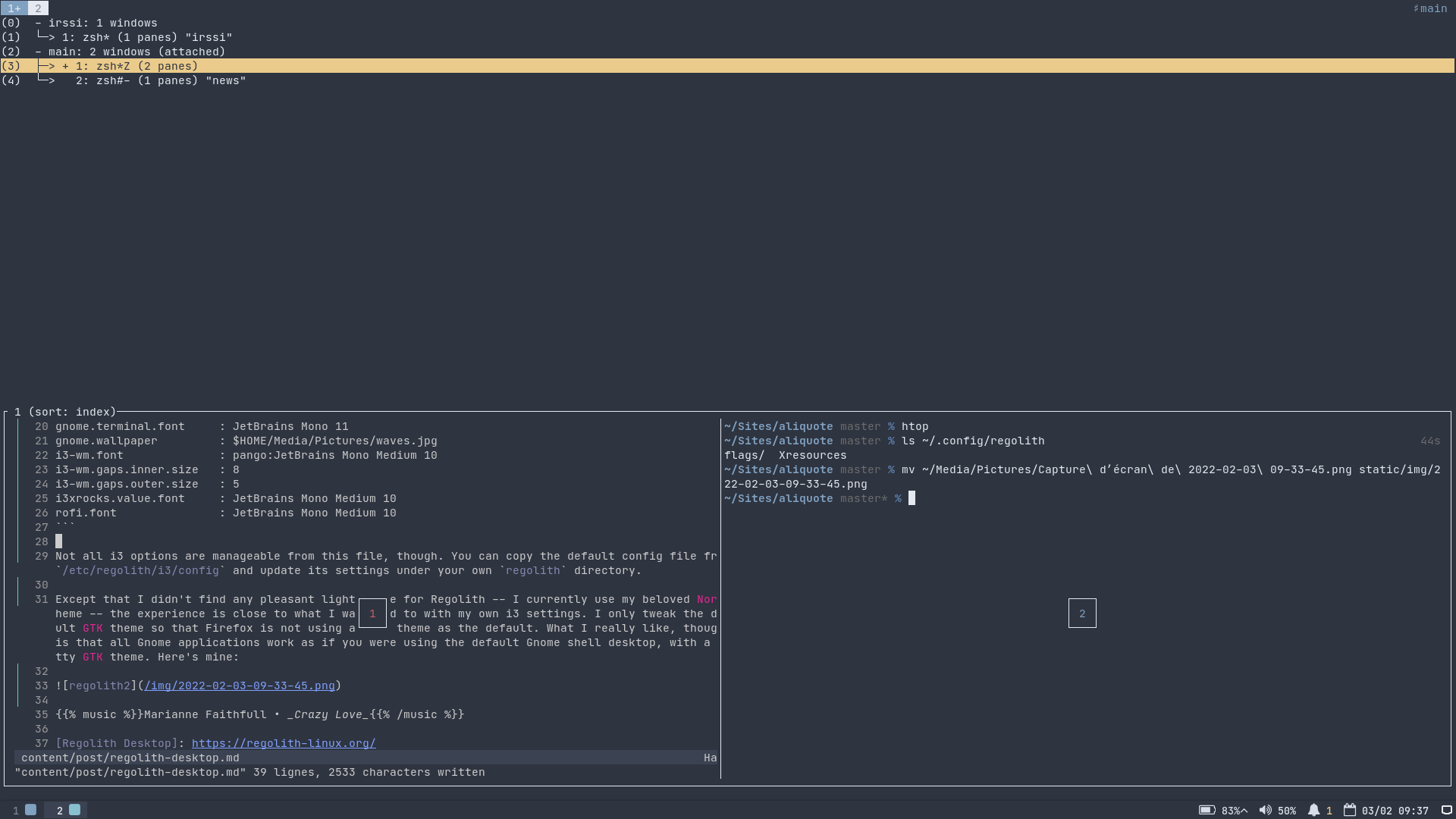Click the battery icon in the status bar
Screen dimensions: 1456x819
[x=1207, y=810]
